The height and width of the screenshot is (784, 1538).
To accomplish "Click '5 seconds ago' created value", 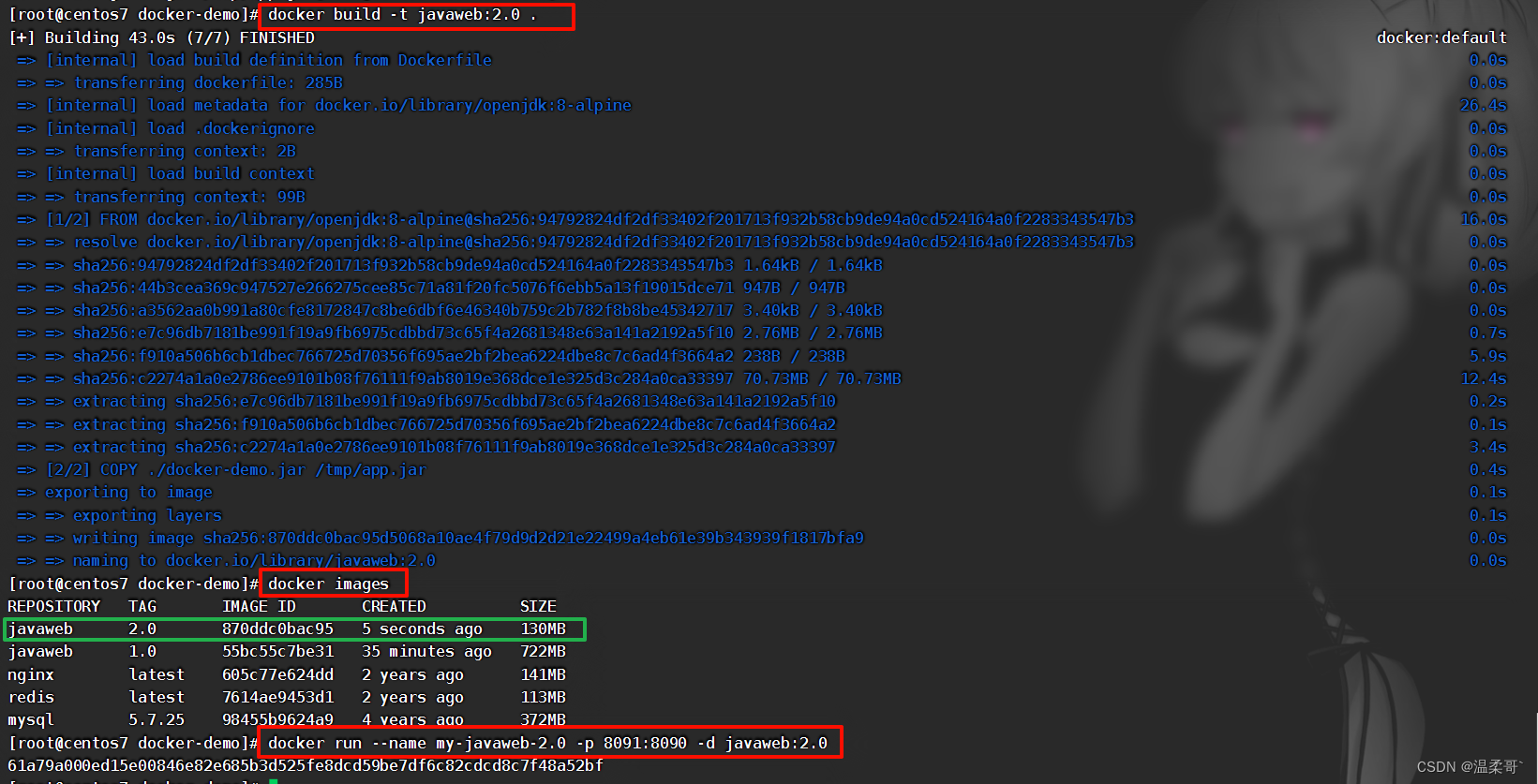I will [422, 629].
